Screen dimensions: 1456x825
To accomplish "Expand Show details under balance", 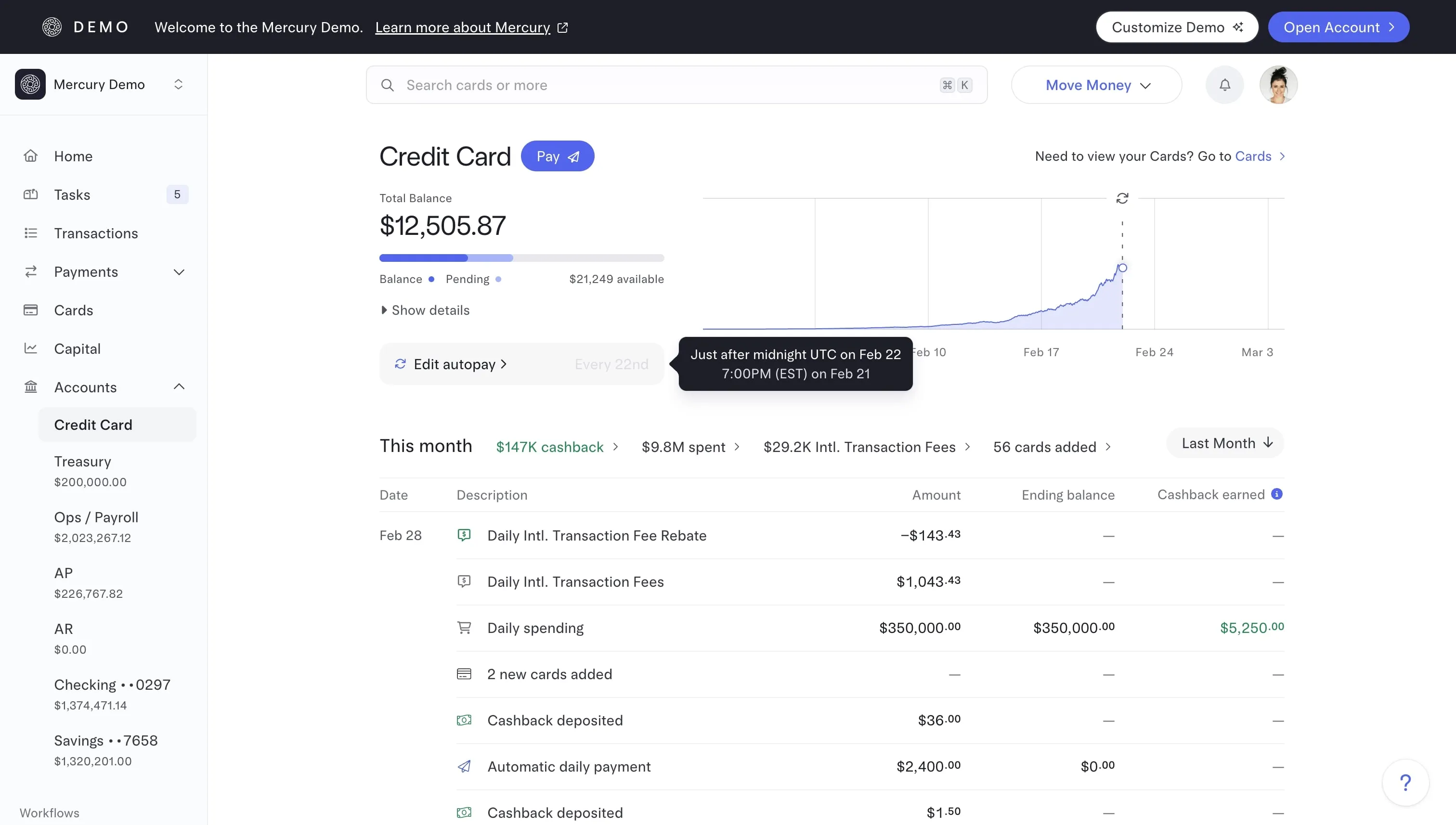I will point(425,310).
